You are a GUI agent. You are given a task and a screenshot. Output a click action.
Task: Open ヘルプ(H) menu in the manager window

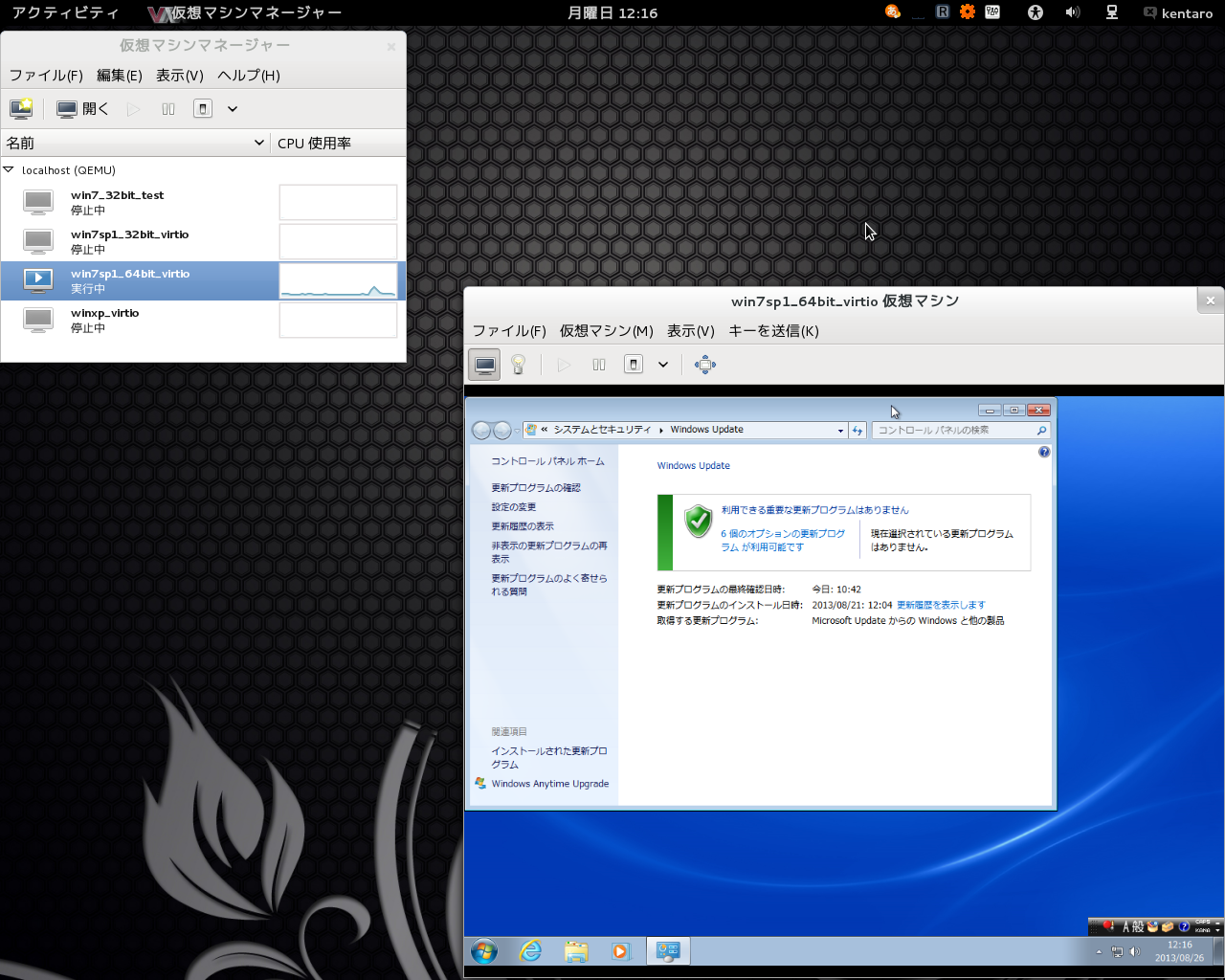249,75
